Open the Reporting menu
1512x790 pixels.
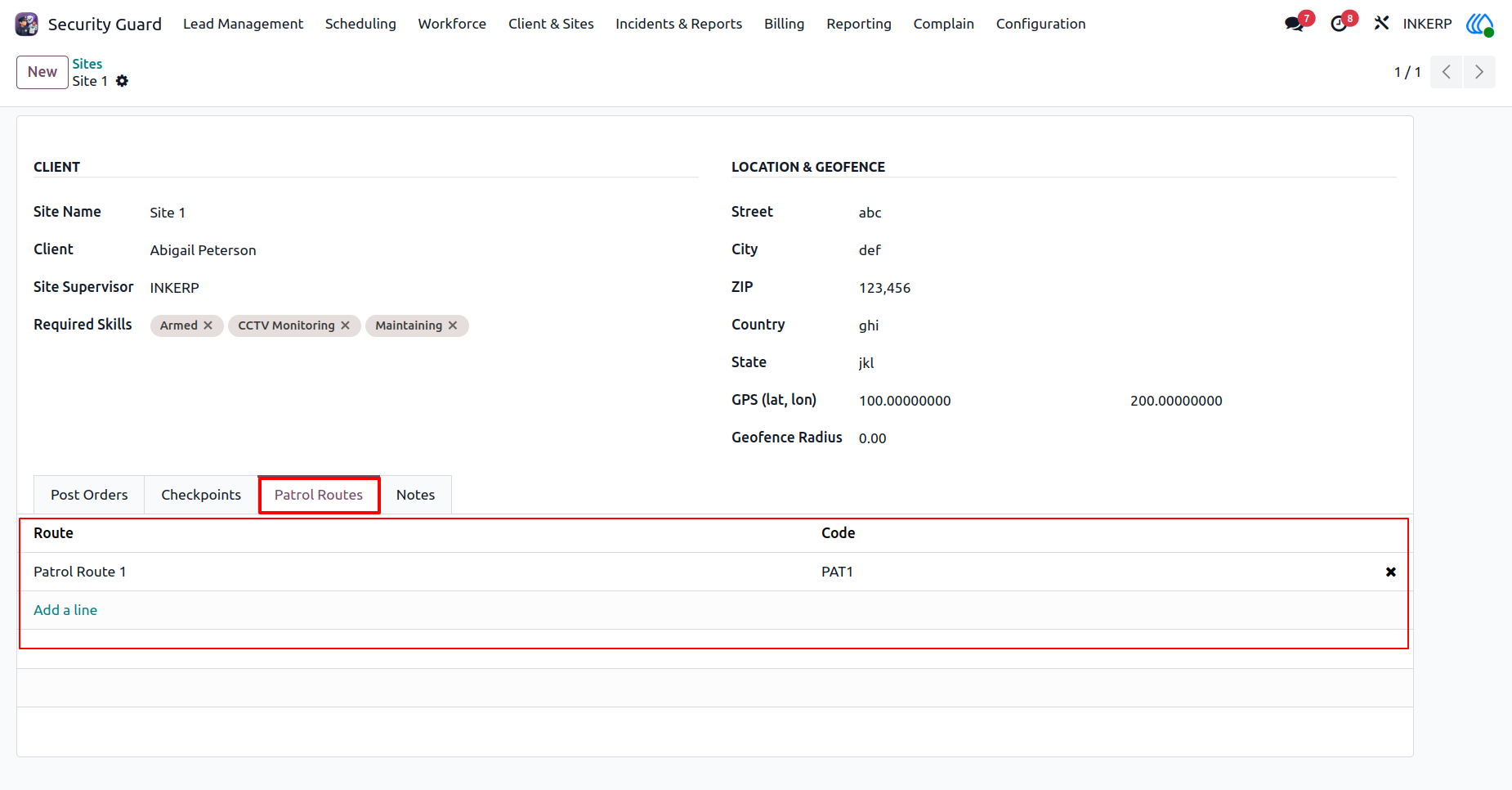pos(859,24)
